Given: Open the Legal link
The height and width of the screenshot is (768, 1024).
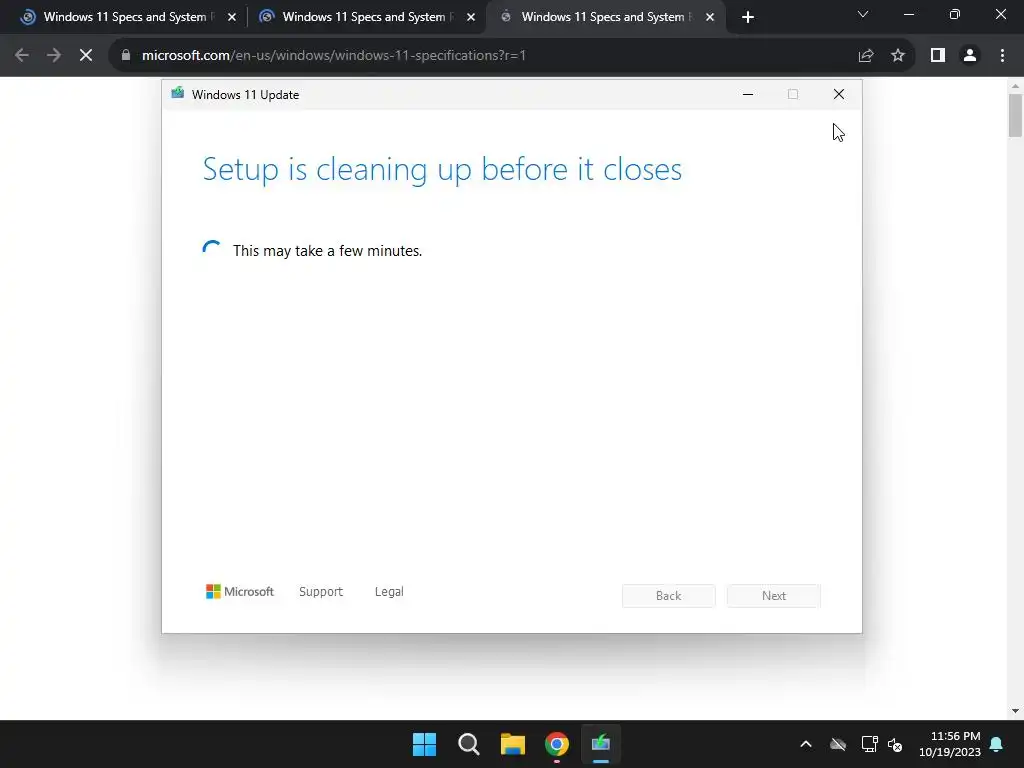Looking at the screenshot, I should click(x=389, y=592).
